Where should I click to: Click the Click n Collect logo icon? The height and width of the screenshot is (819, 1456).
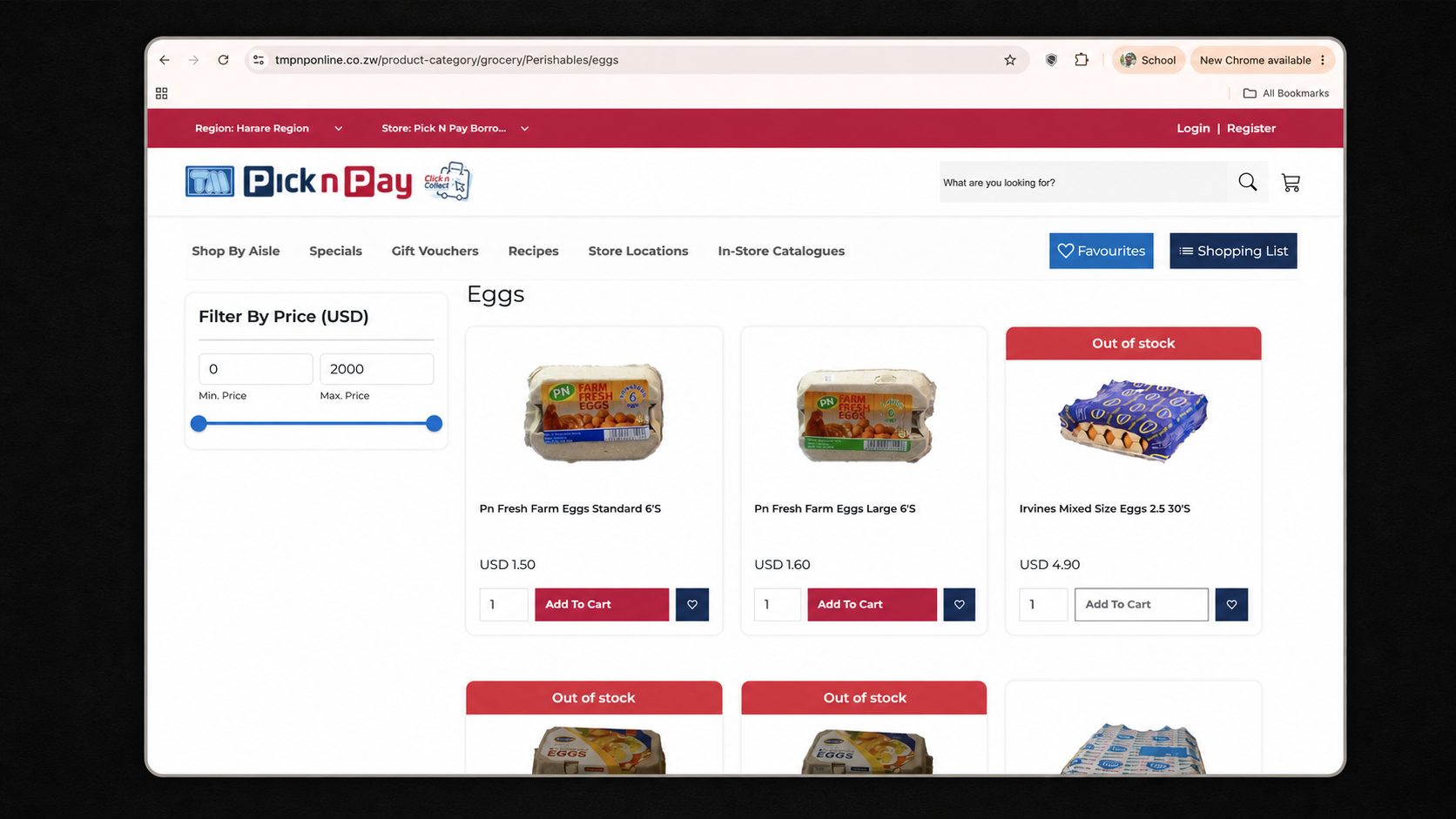tap(447, 181)
